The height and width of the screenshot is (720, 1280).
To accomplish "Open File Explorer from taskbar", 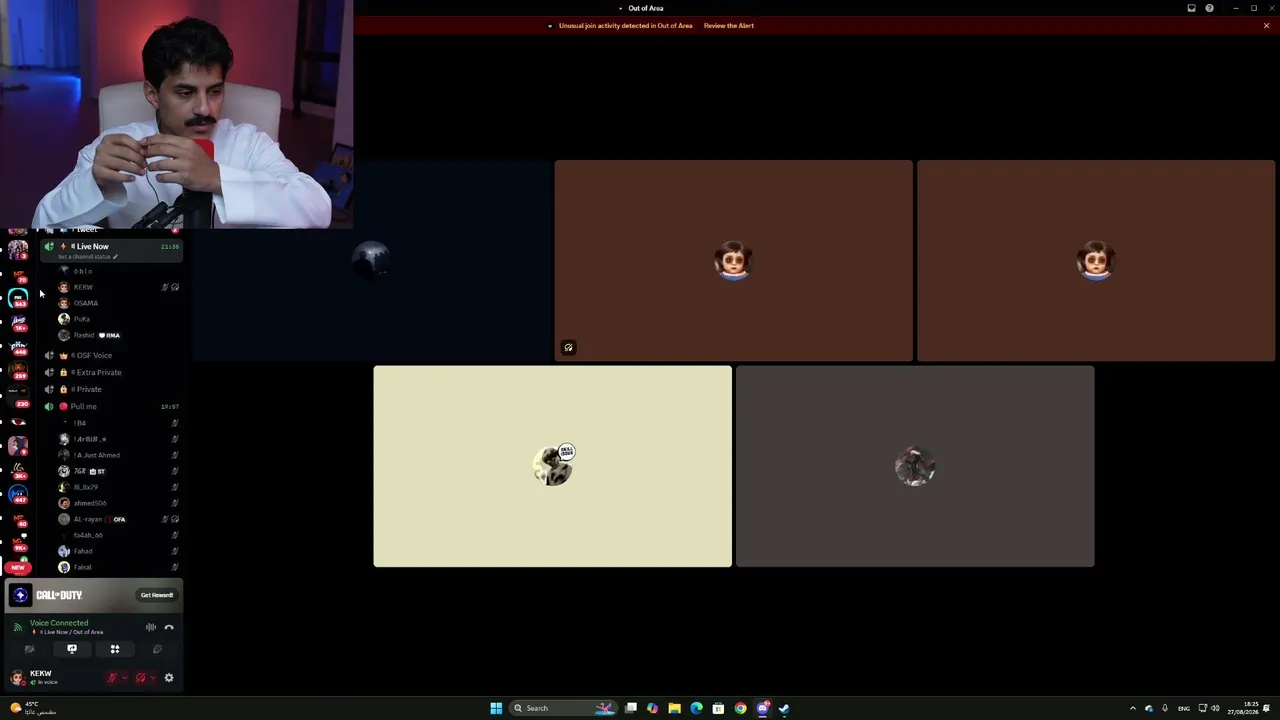I will tap(675, 708).
